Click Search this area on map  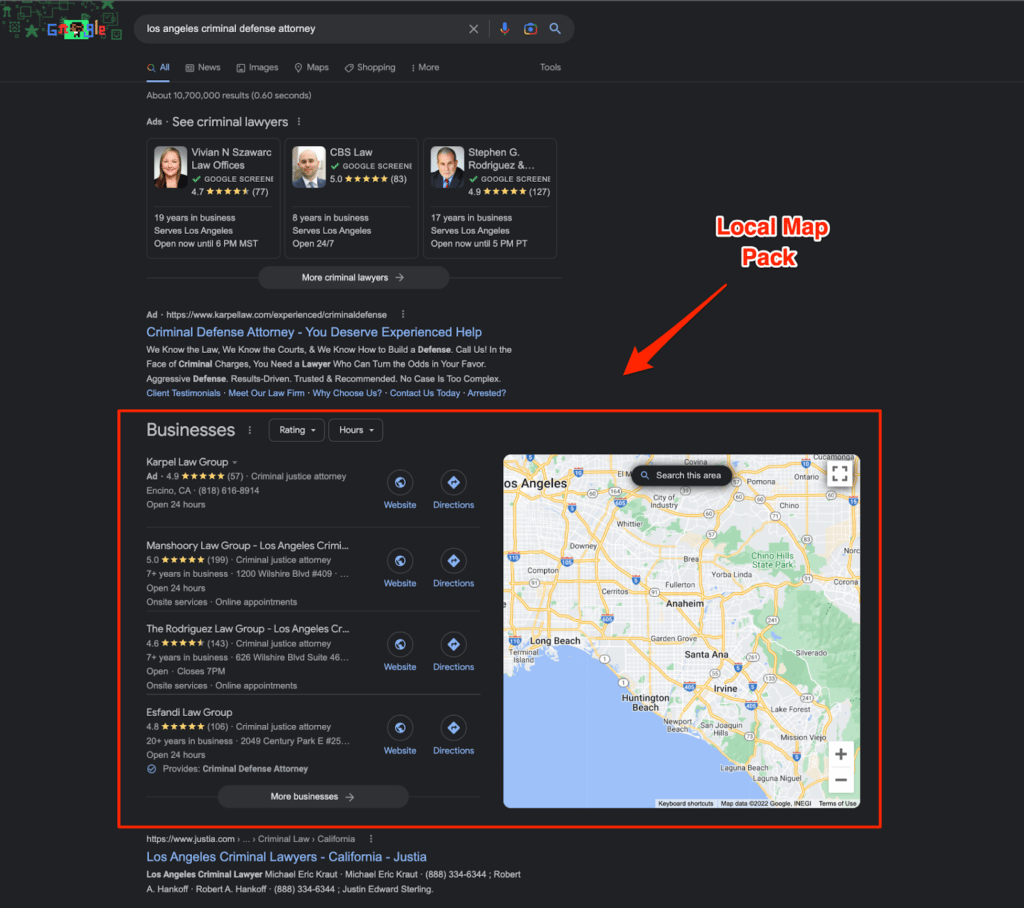(681, 475)
